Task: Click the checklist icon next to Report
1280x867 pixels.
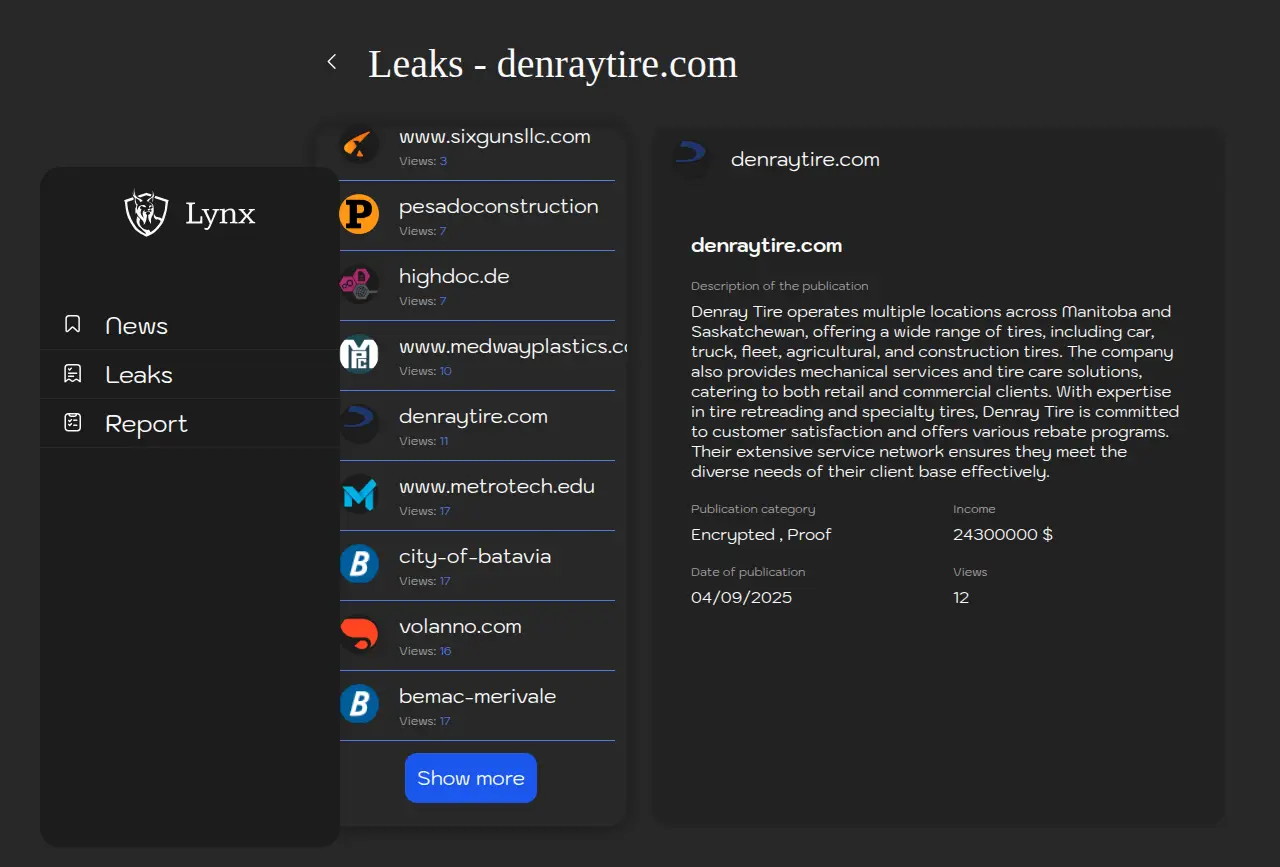Action: click(73, 423)
